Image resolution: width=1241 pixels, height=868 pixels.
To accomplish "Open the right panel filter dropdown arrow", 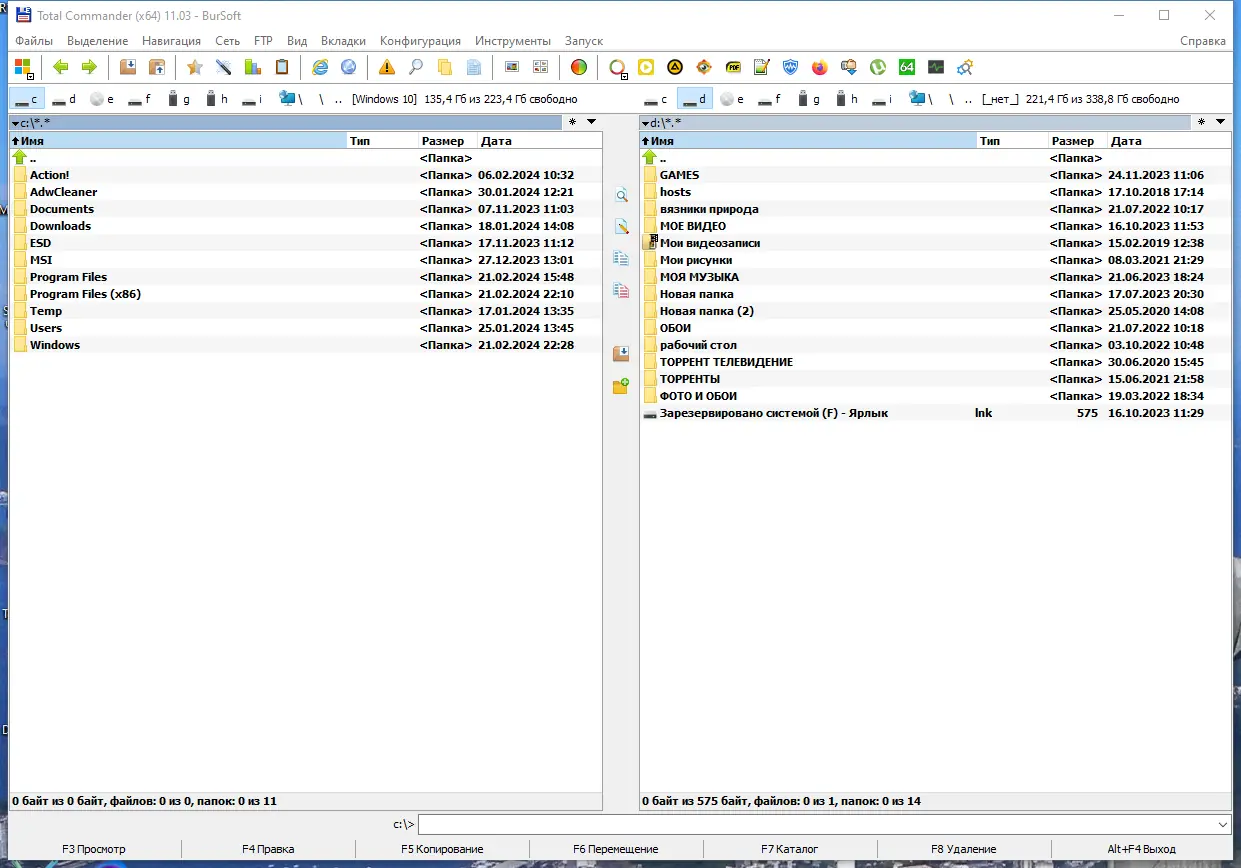I will 1221,122.
